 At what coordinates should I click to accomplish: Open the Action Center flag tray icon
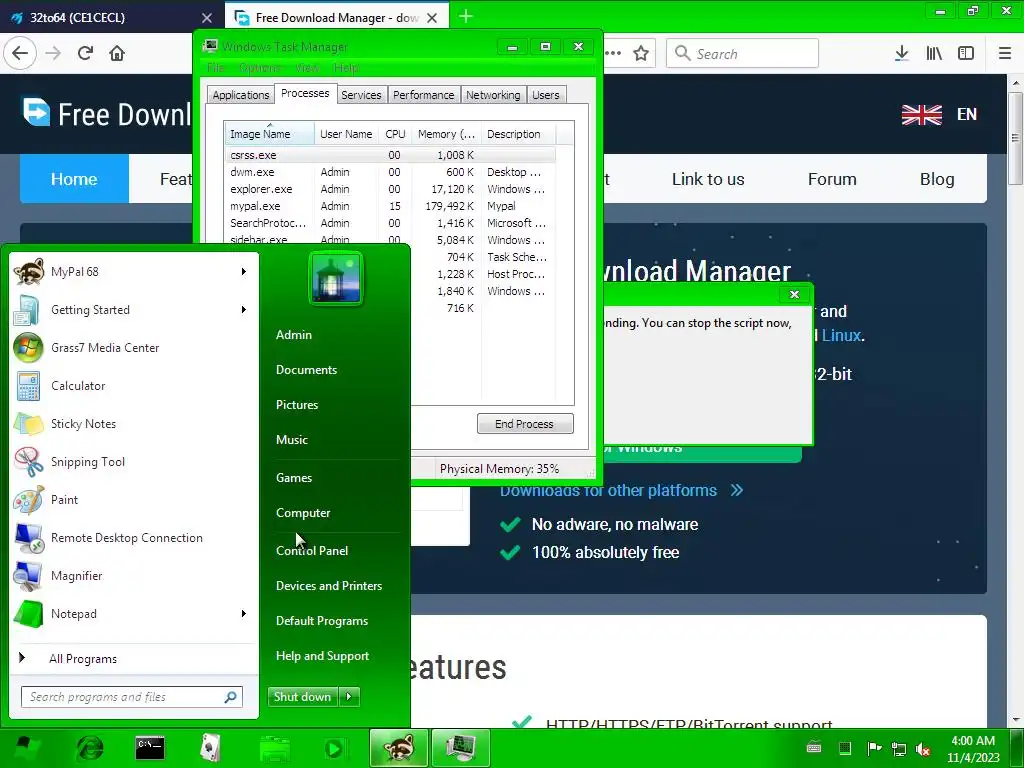pos(873,748)
